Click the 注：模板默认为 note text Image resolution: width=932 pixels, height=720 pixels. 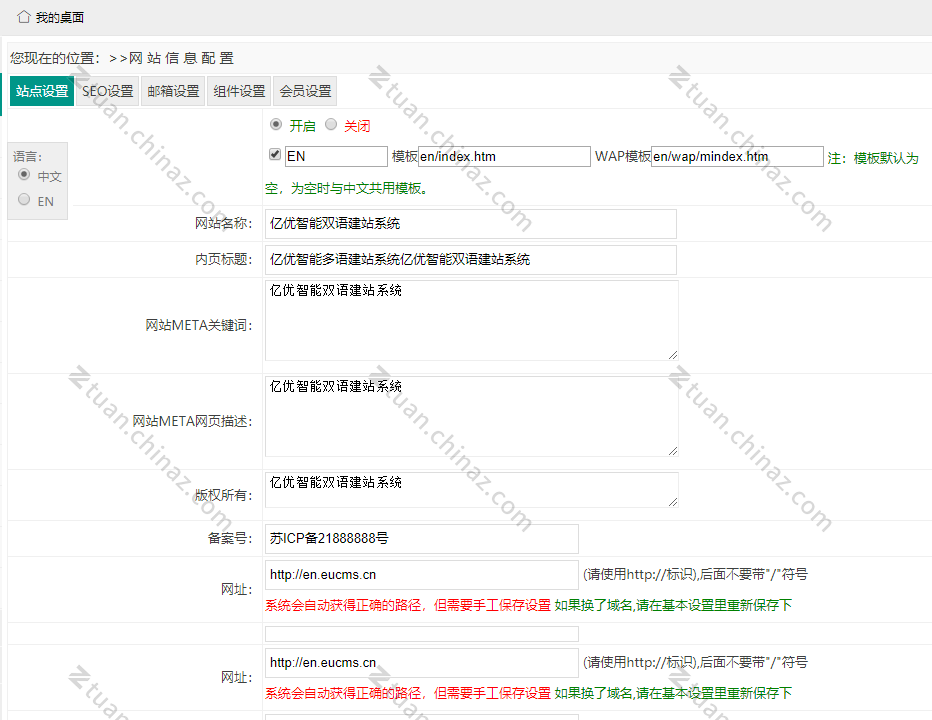873,158
